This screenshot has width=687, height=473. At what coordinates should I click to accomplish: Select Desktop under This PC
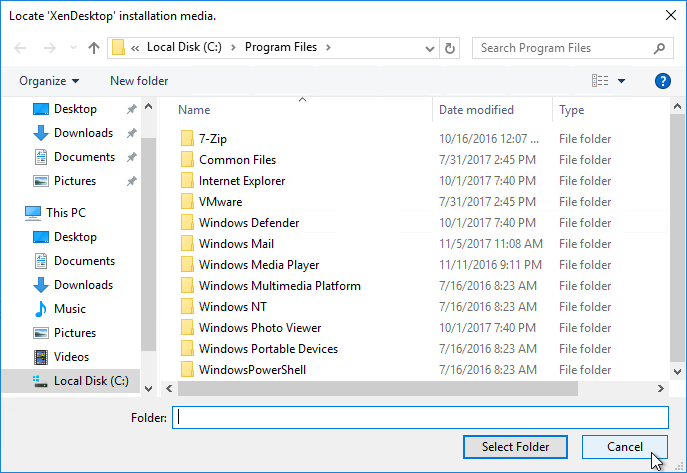pos(75,237)
